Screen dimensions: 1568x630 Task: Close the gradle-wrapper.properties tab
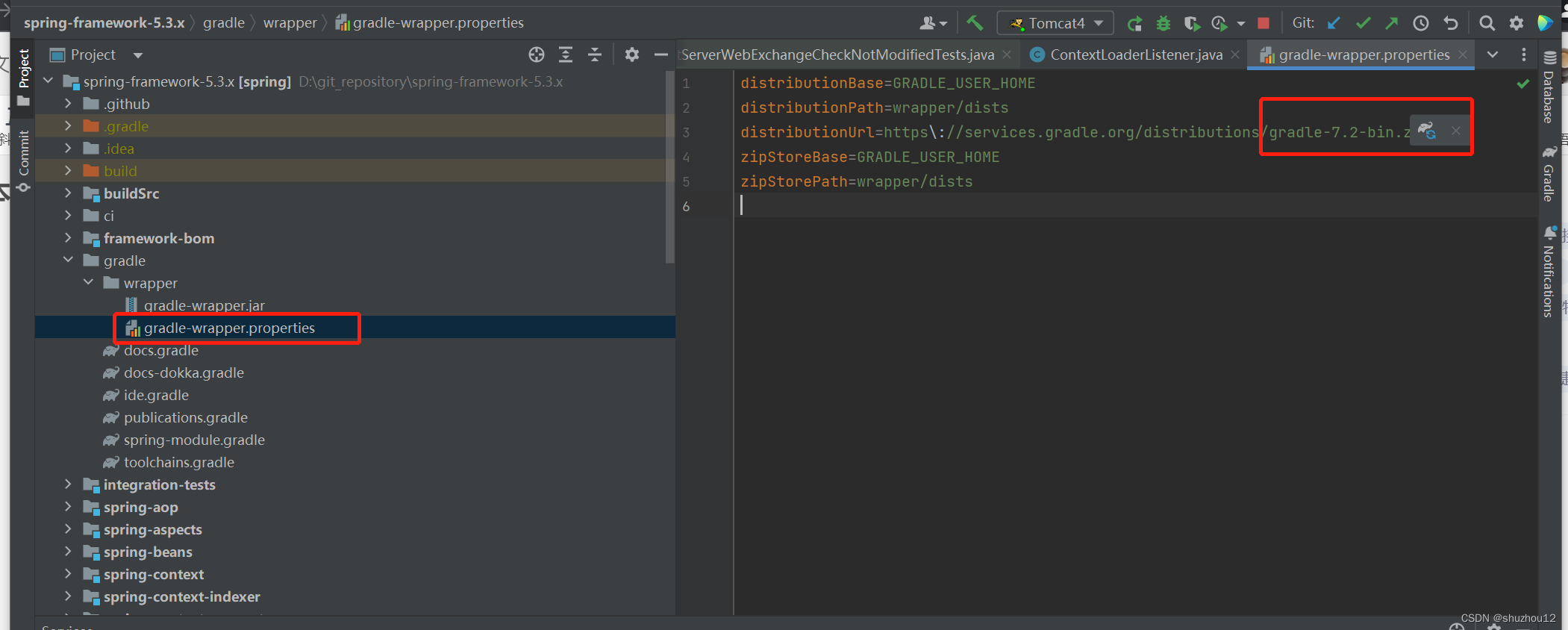(1463, 54)
